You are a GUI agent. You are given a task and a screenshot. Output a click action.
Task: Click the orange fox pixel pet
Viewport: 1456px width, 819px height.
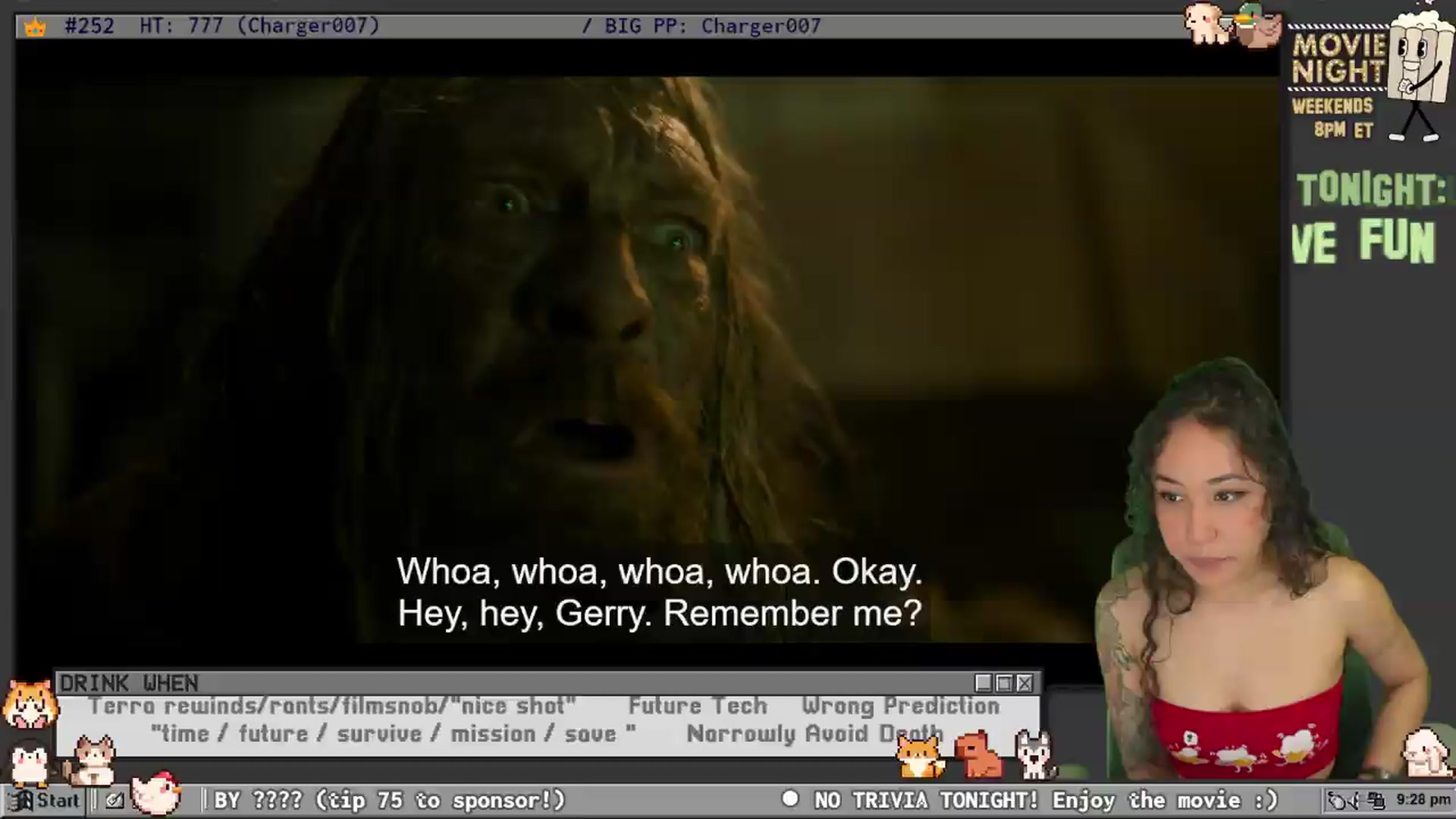click(x=919, y=755)
